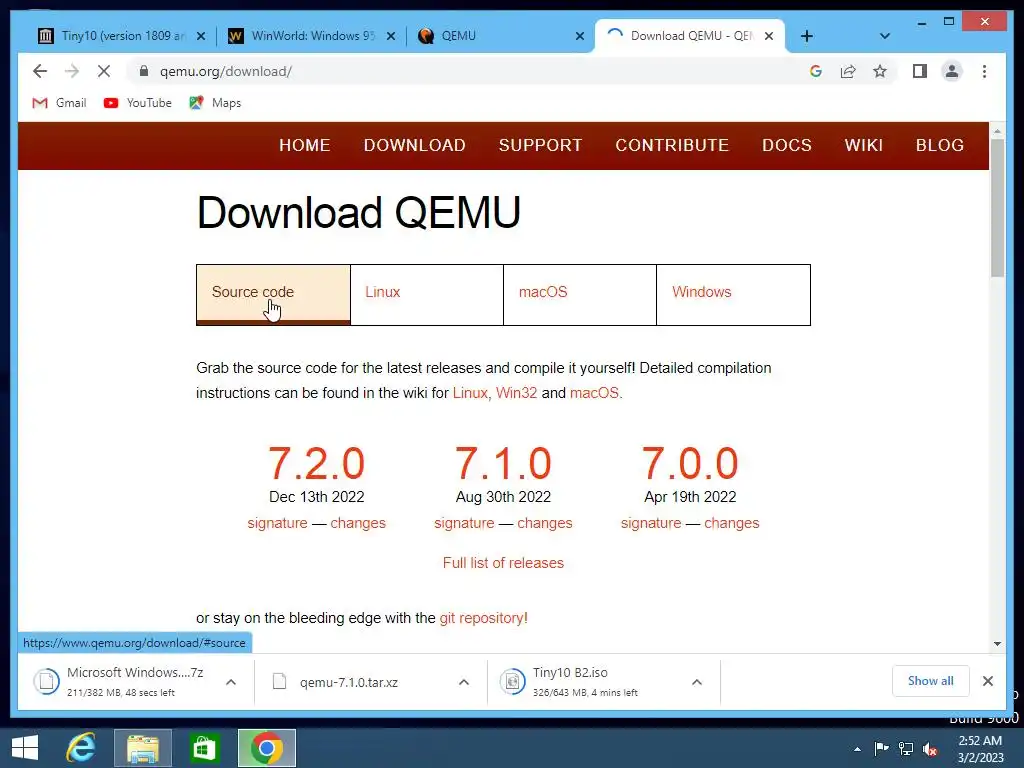The width and height of the screenshot is (1024, 768).
Task: Click the forward navigation arrow
Action: (72, 71)
